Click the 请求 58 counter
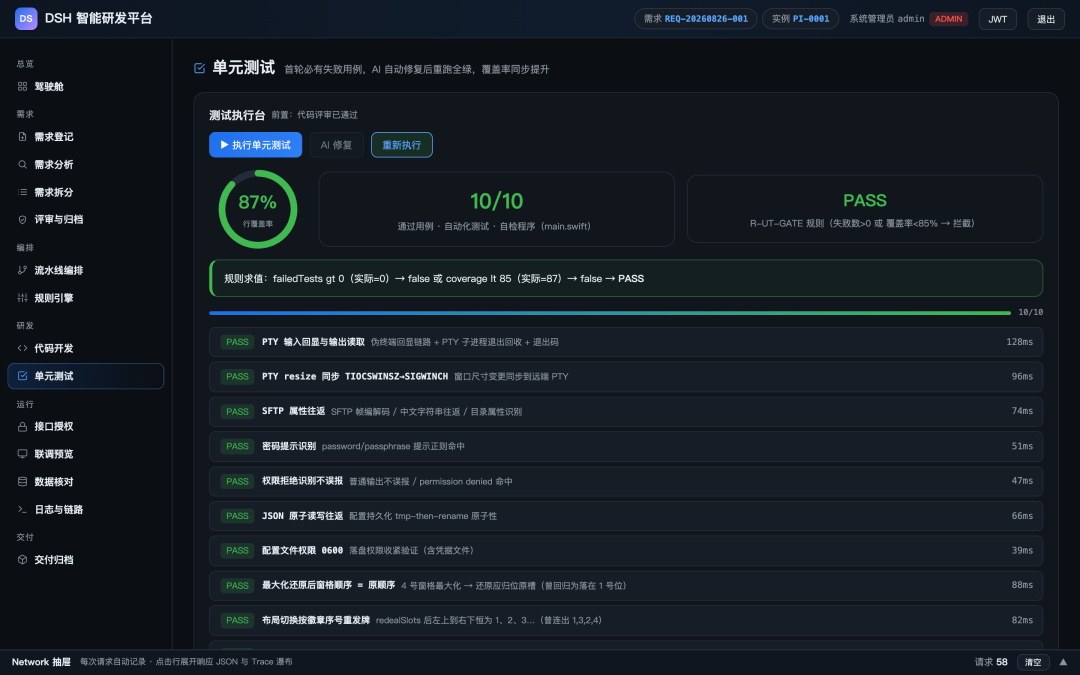This screenshot has width=1080, height=675. coord(991,662)
